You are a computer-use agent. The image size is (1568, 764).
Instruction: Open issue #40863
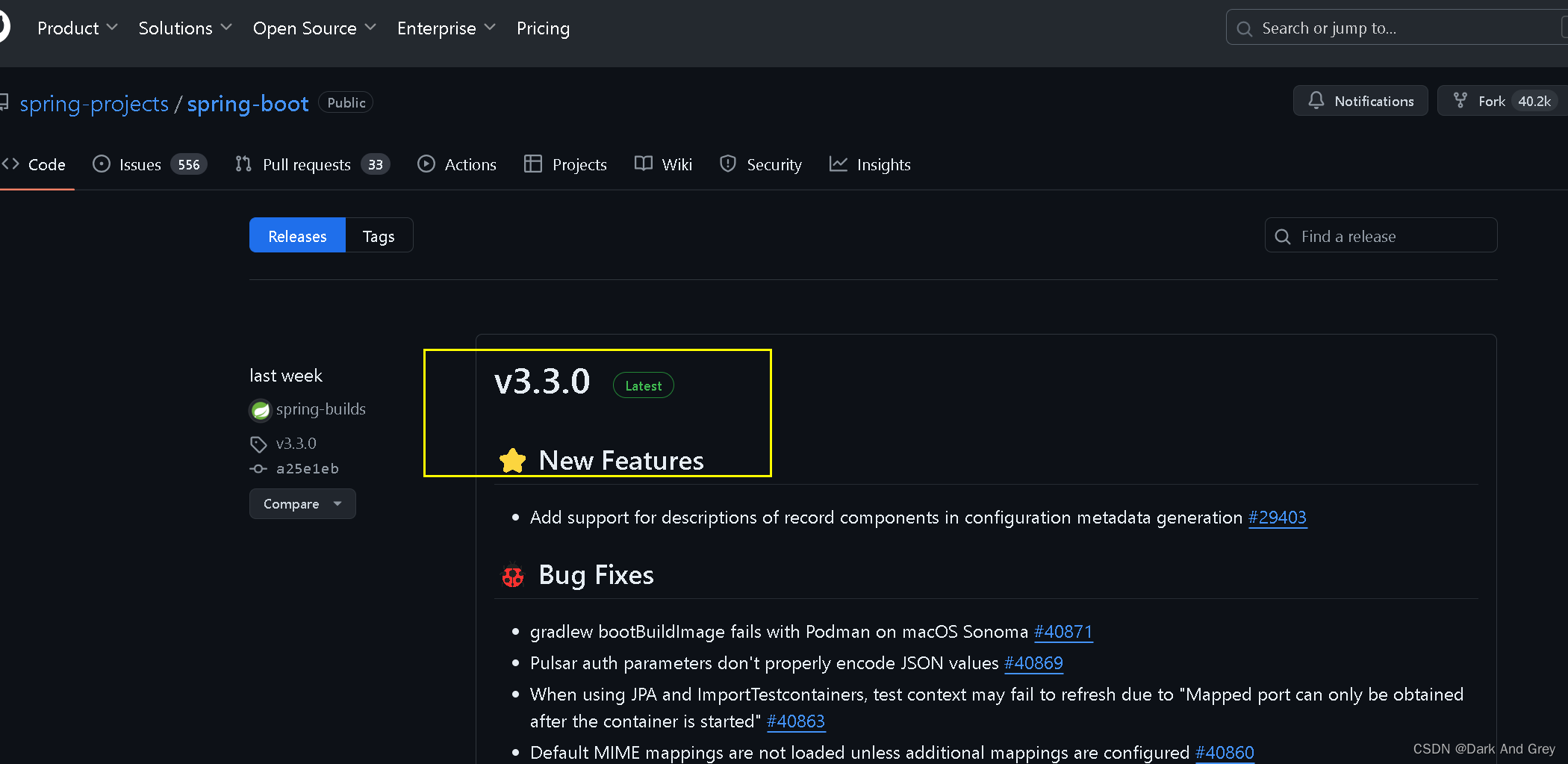(x=796, y=721)
